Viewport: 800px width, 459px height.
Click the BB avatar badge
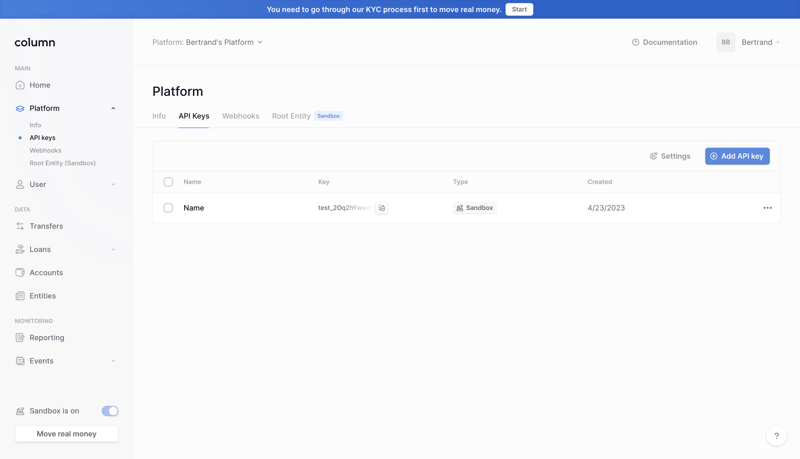[726, 42]
